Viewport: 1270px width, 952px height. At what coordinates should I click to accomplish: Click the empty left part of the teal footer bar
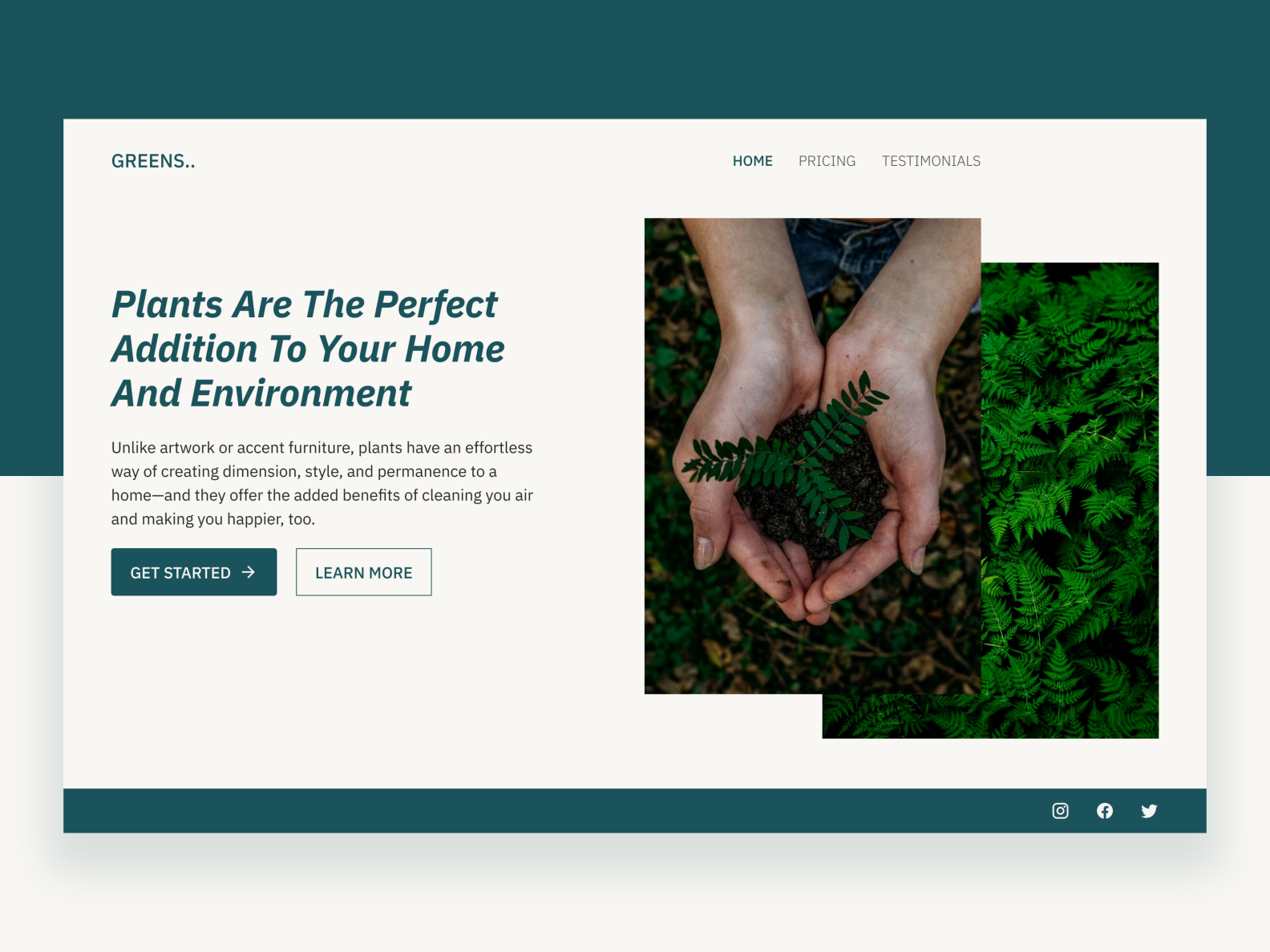pyautogui.click(x=481, y=811)
